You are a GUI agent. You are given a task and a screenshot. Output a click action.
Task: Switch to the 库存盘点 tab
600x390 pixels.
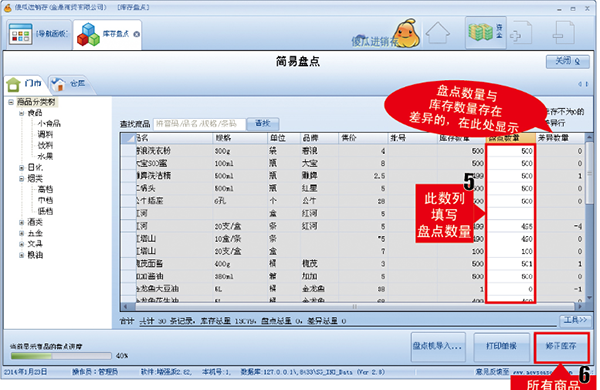tap(107, 34)
